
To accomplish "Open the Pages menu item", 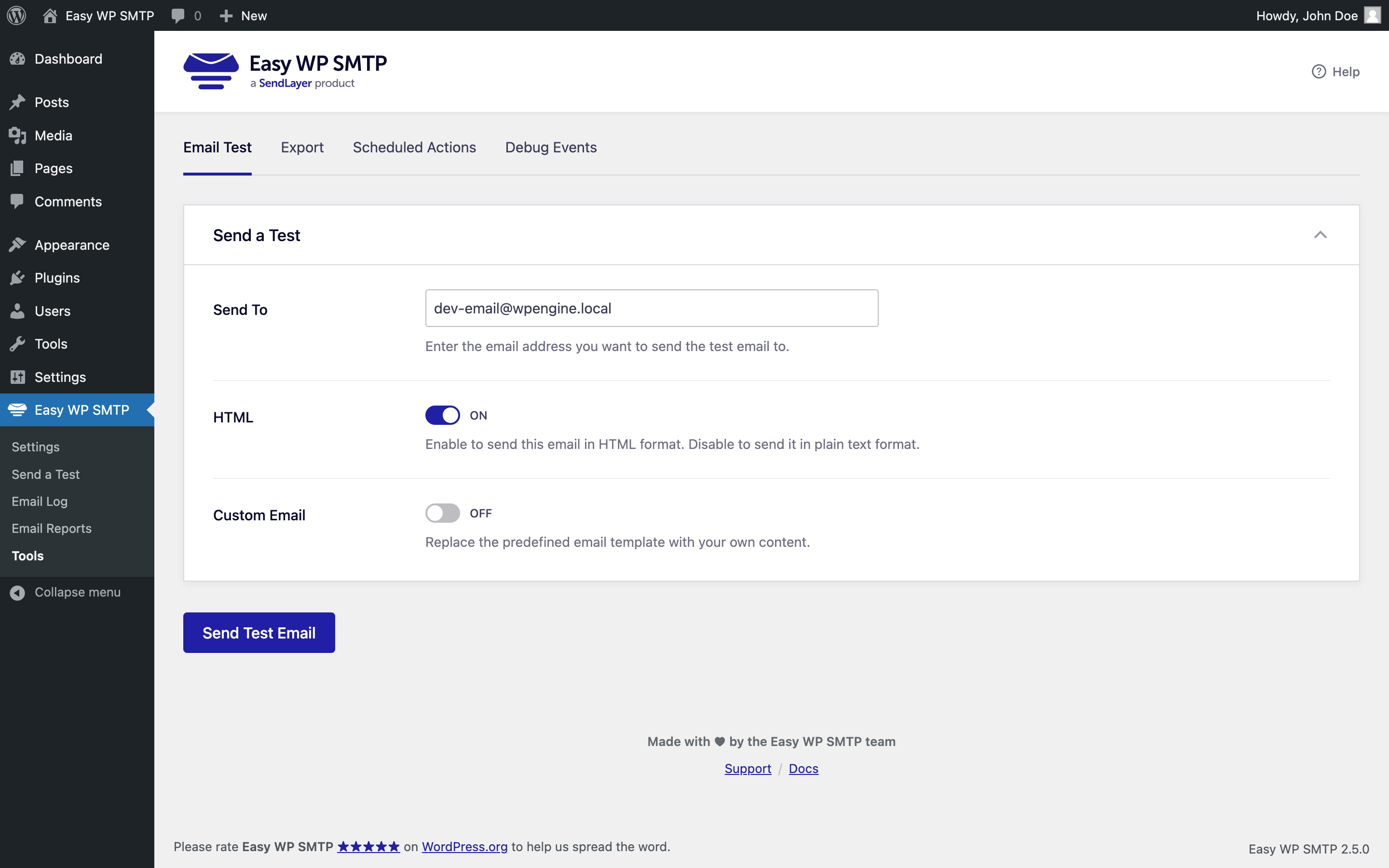I will 77,168.
